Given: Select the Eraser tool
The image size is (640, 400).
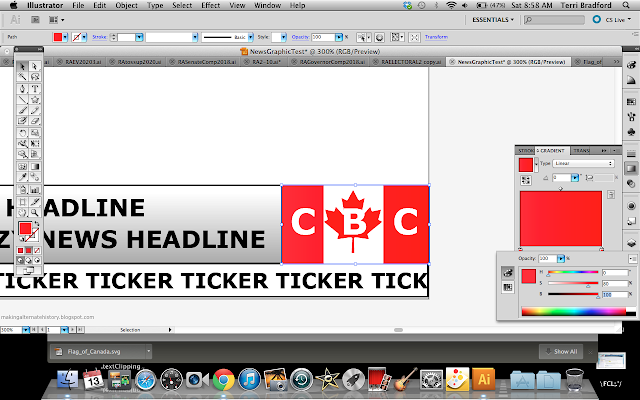Looking at the screenshot, I should (x=35, y=121).
